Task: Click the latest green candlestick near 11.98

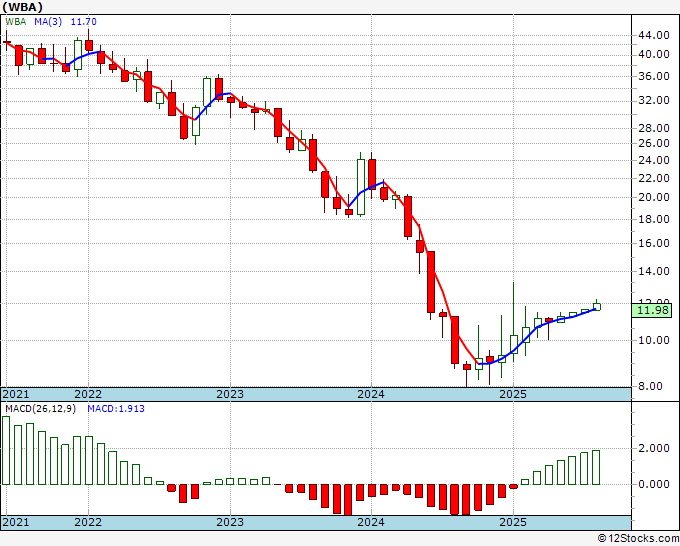Action: coord(597,307)
